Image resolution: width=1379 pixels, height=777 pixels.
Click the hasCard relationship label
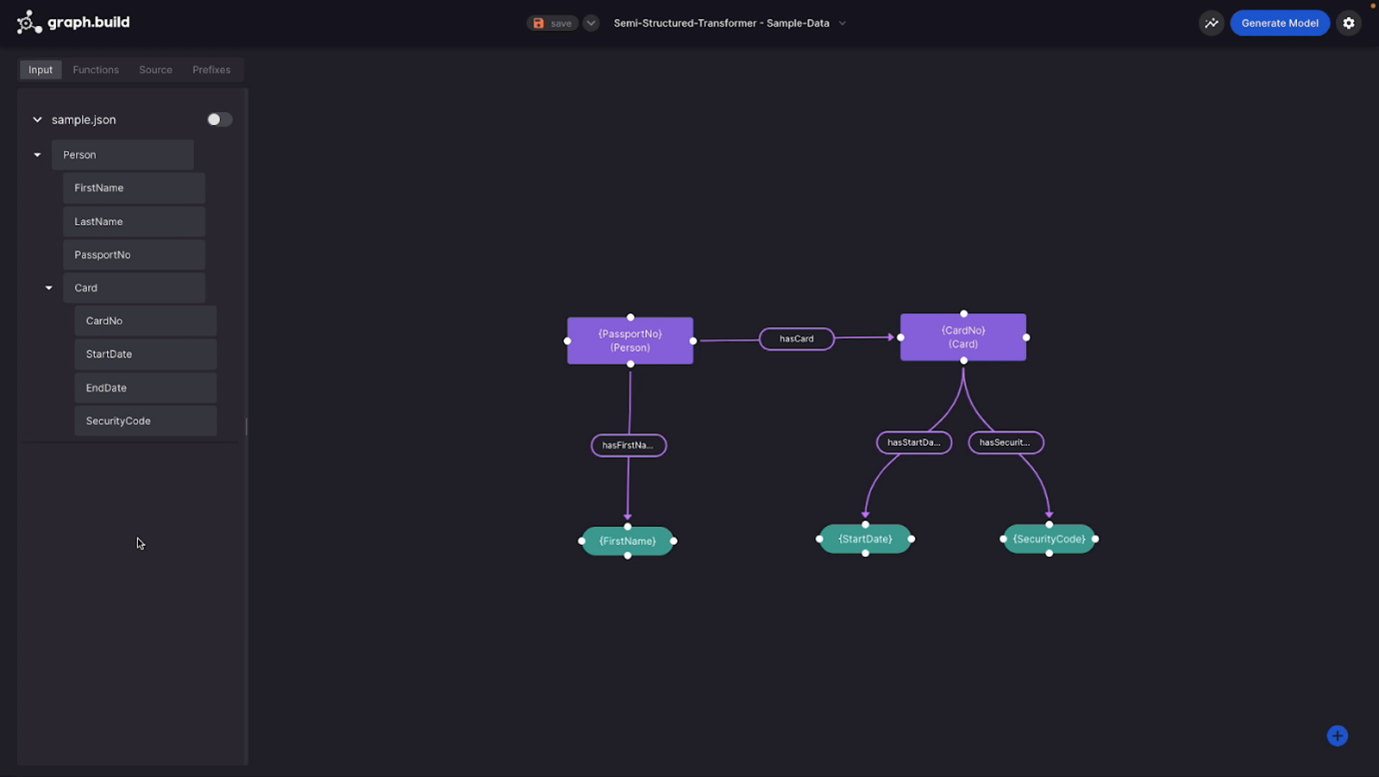coord(796,338)
